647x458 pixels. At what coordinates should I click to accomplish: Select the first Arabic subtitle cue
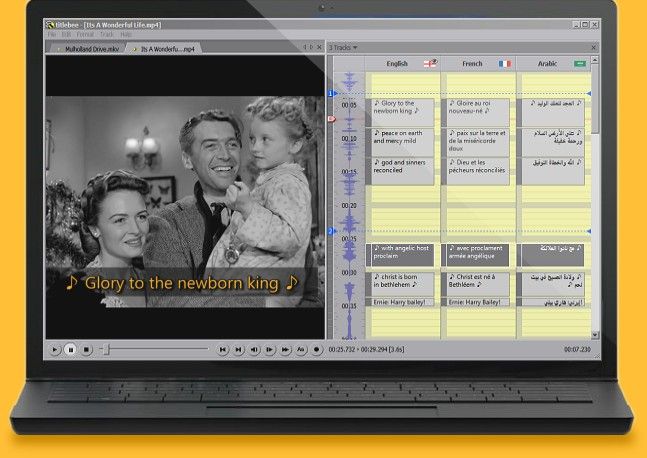coord(550,112)
